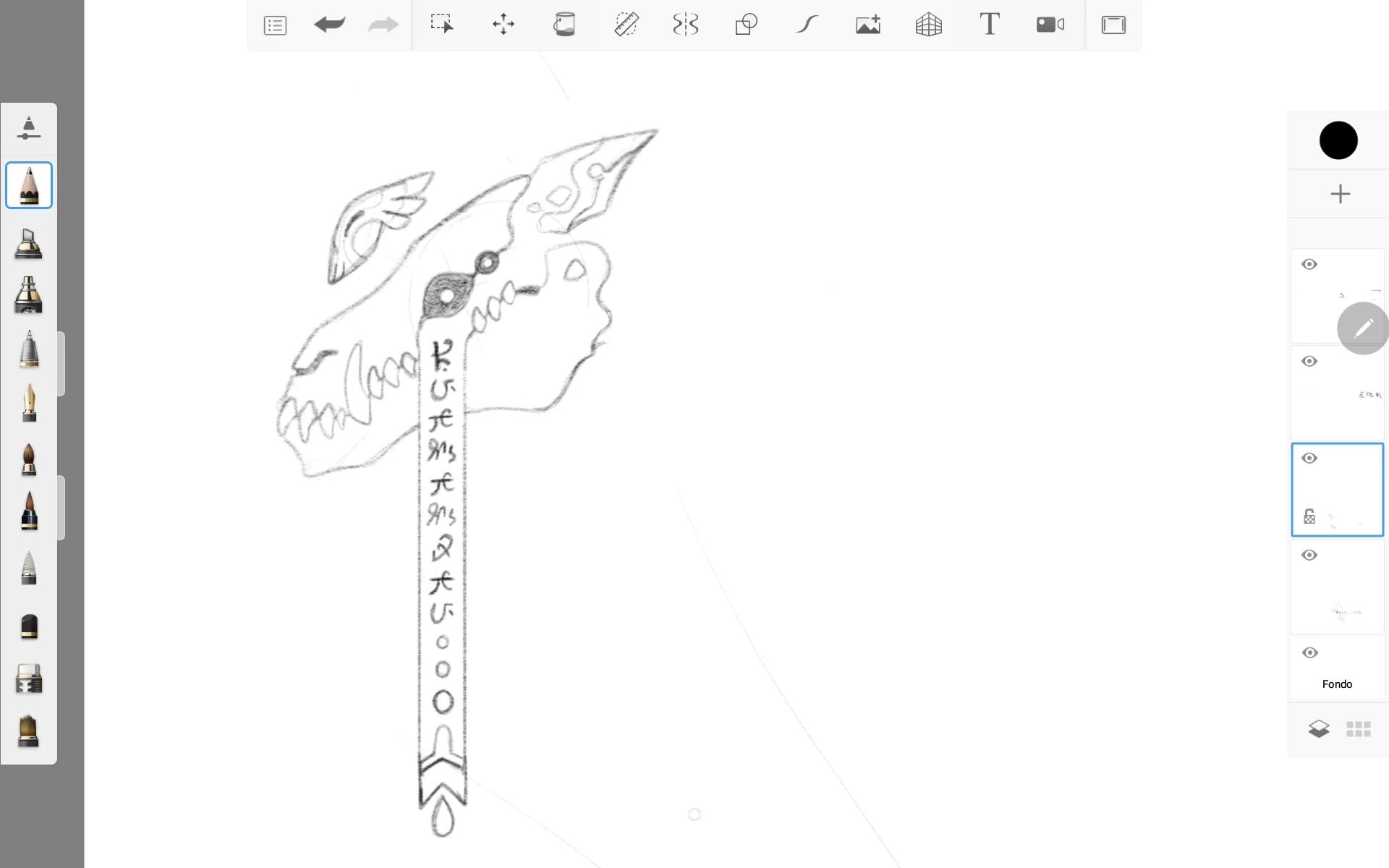The image size is (1389, 868).
Task: Select the Text tool
Action: [x=989, y=25]
